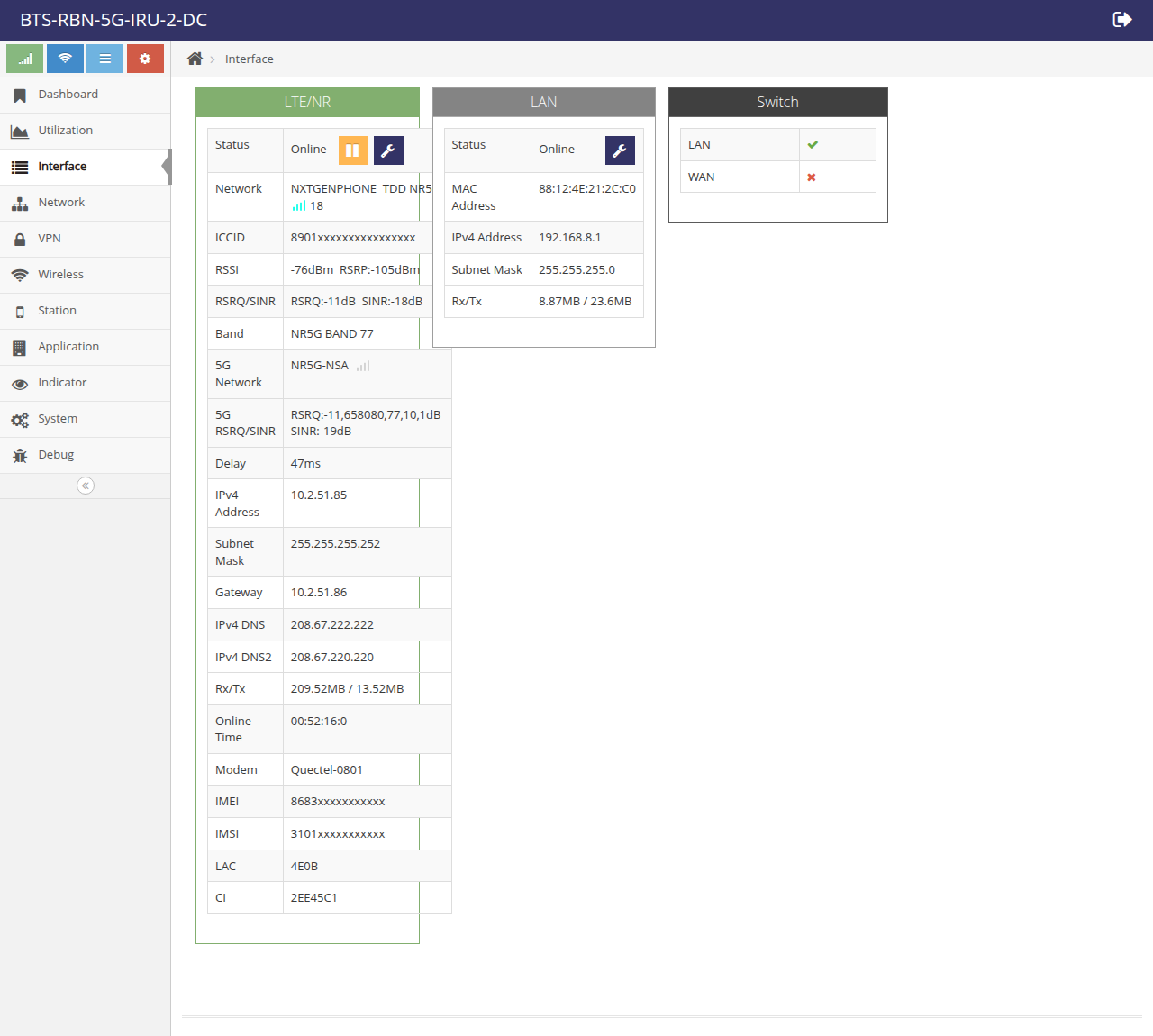Open the red settings gear shortcut
Screen dimensions: 1153x1036
click(145, 59)
